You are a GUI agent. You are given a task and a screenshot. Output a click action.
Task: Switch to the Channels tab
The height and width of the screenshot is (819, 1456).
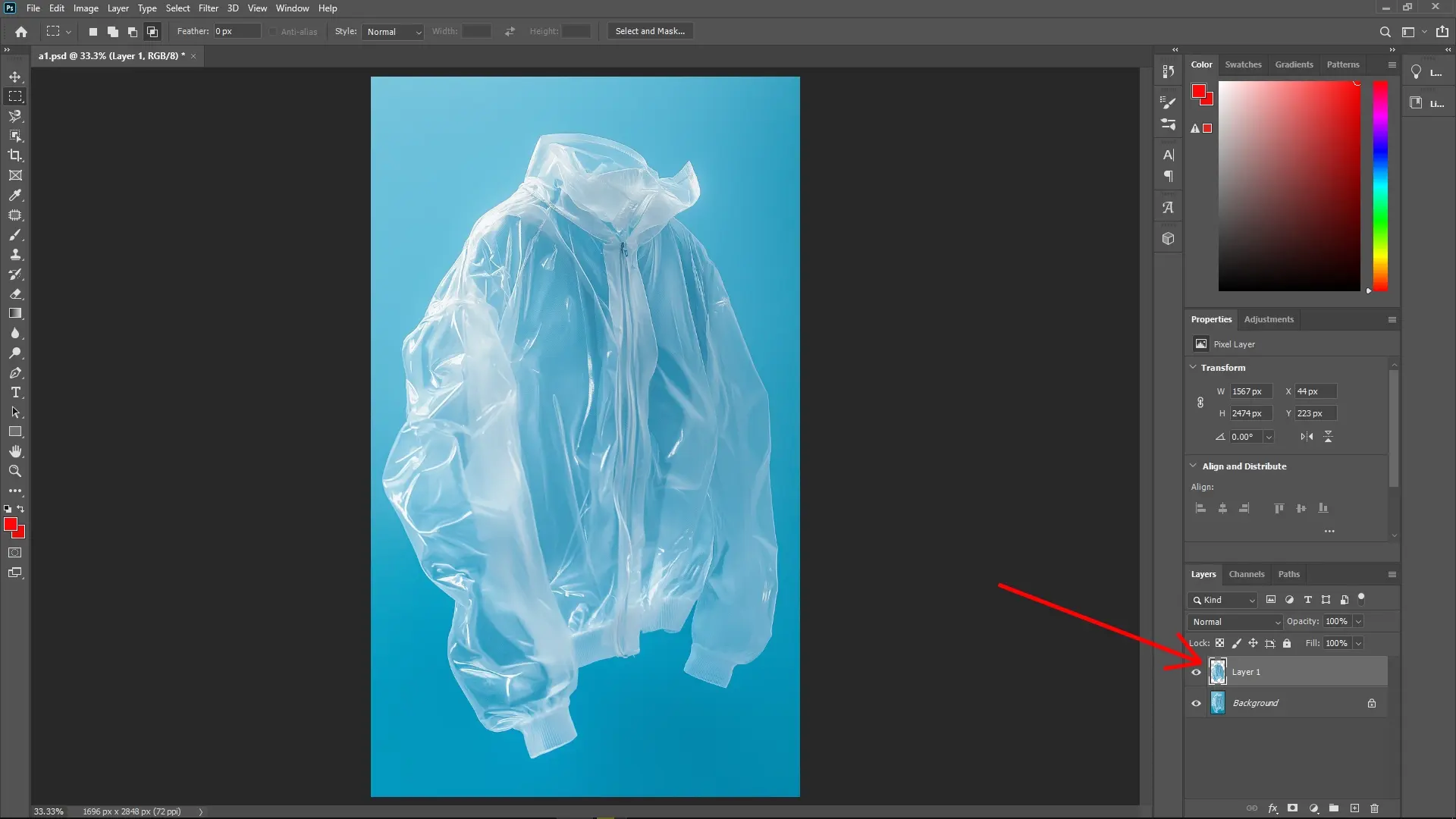[1247, 574]
